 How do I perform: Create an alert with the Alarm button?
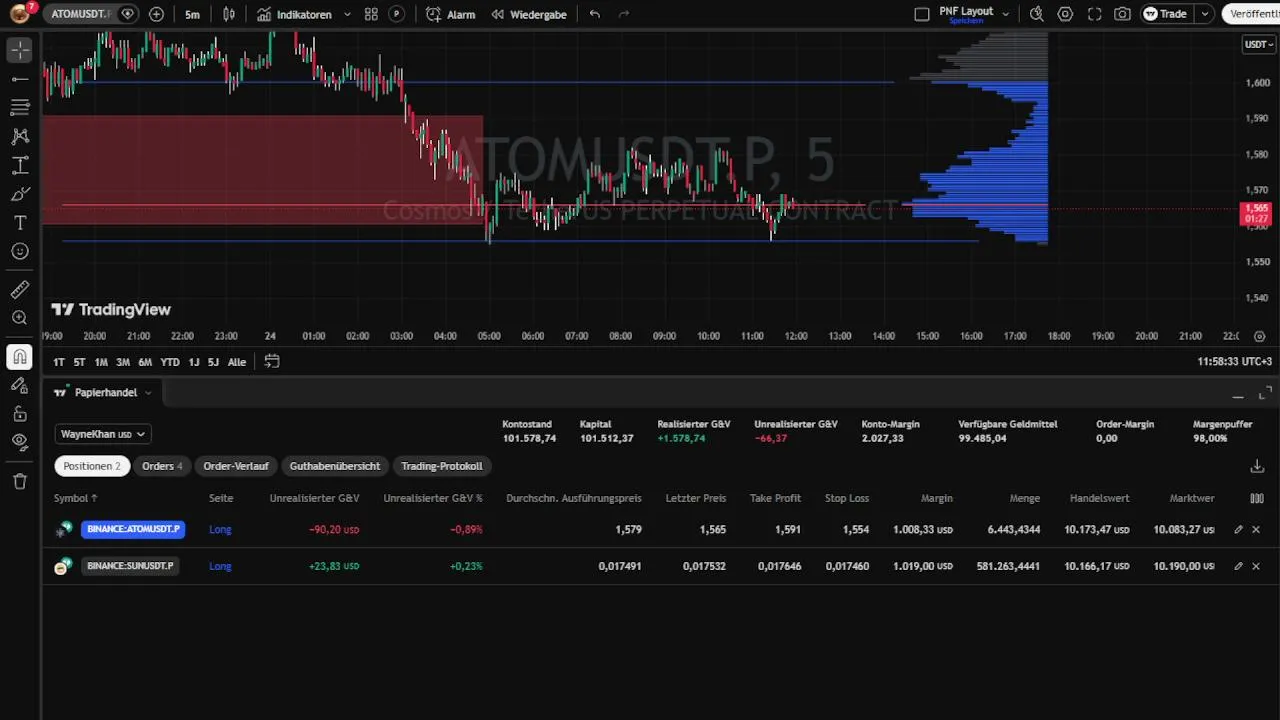tap(451, 14)
